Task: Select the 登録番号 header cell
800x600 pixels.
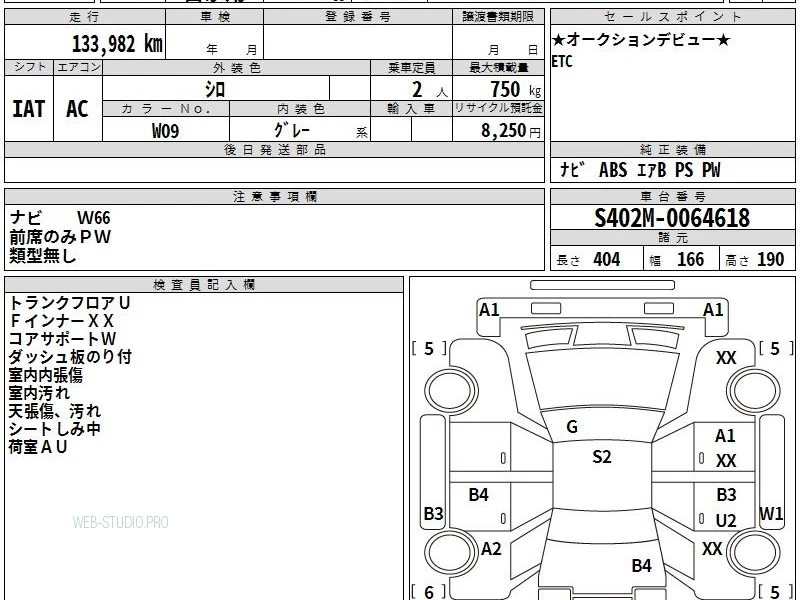Action: coord(358,17)
